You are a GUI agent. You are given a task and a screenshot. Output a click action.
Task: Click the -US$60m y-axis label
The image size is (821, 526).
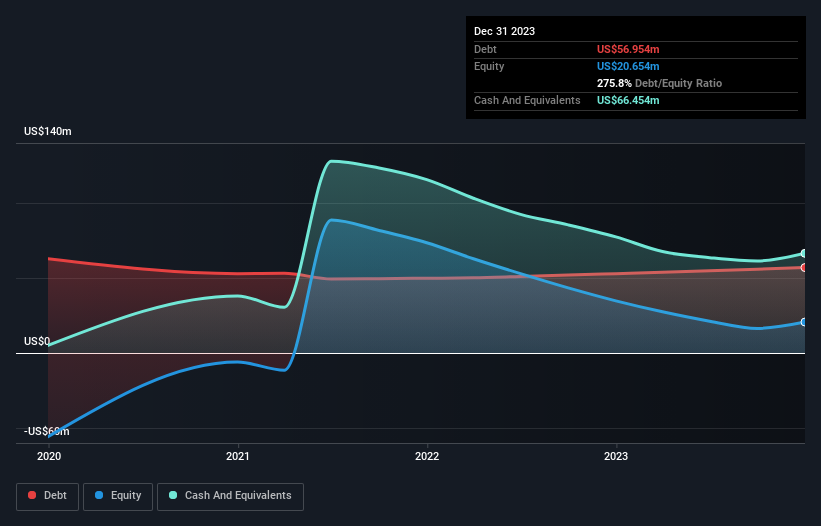point(47,431)
